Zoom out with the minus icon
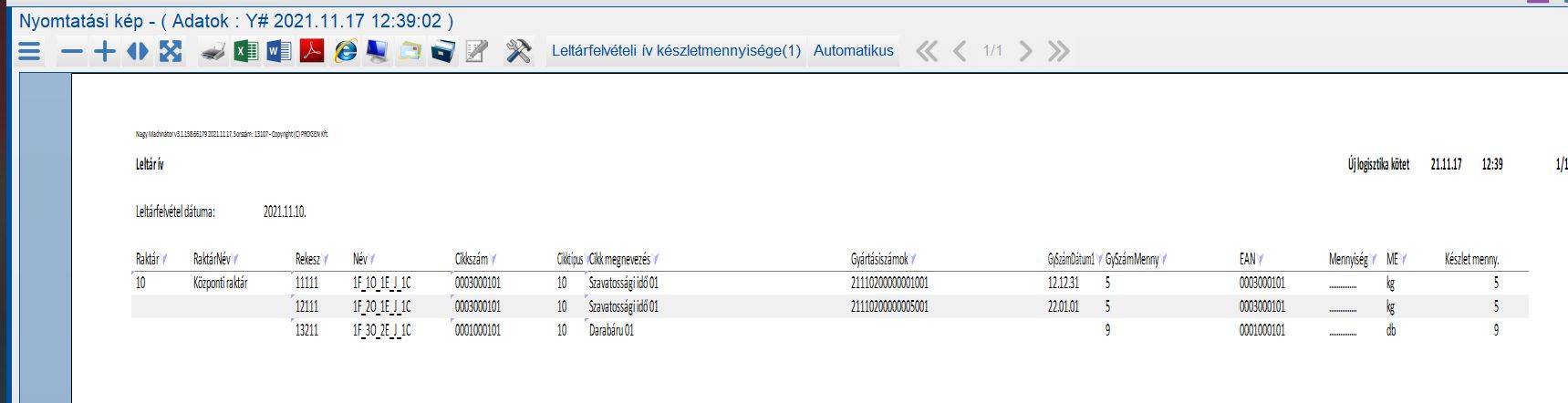1568x403 pixels. (x=71, y=51)
